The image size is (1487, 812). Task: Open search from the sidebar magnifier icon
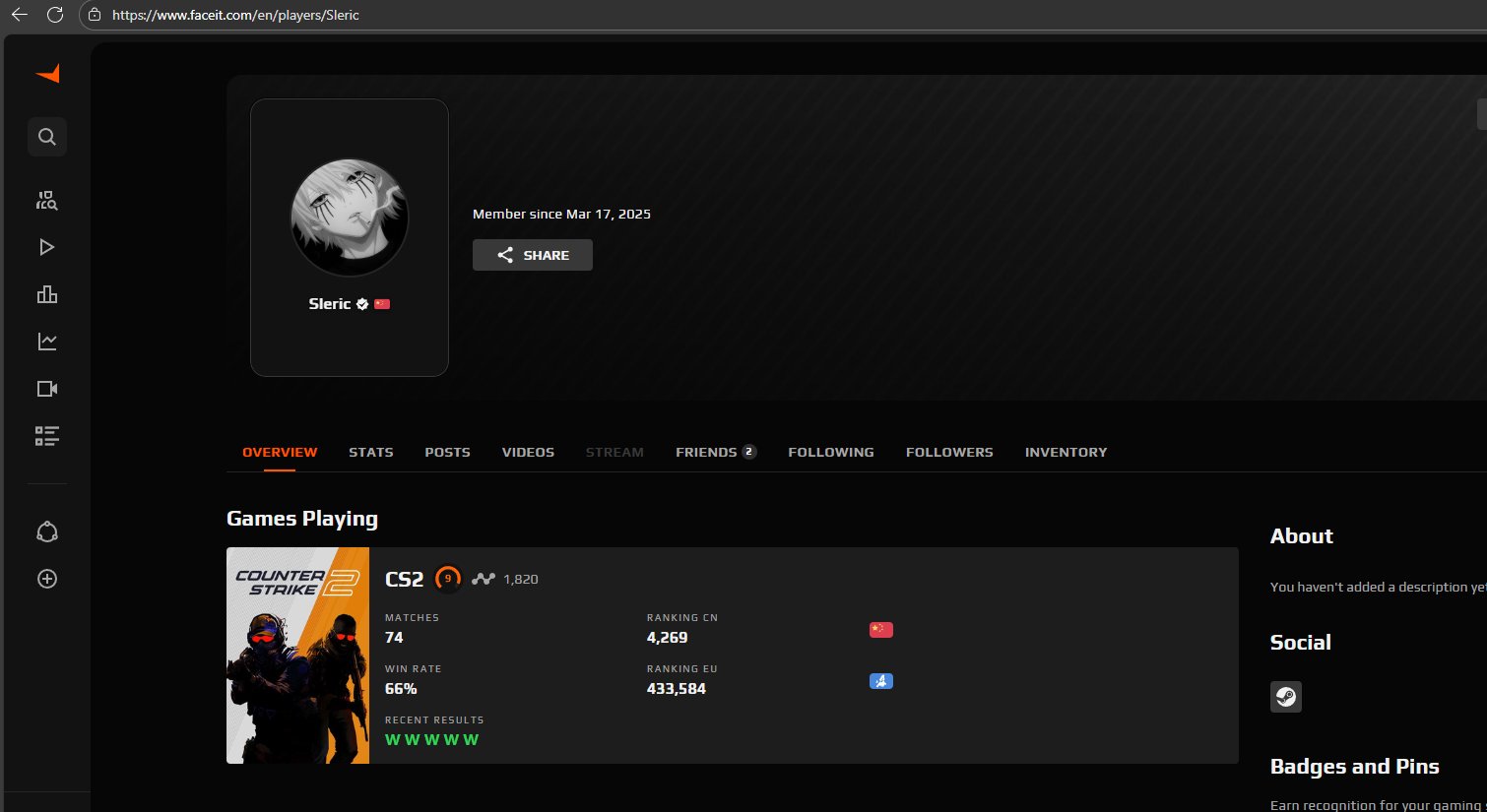tap(47, 137)
